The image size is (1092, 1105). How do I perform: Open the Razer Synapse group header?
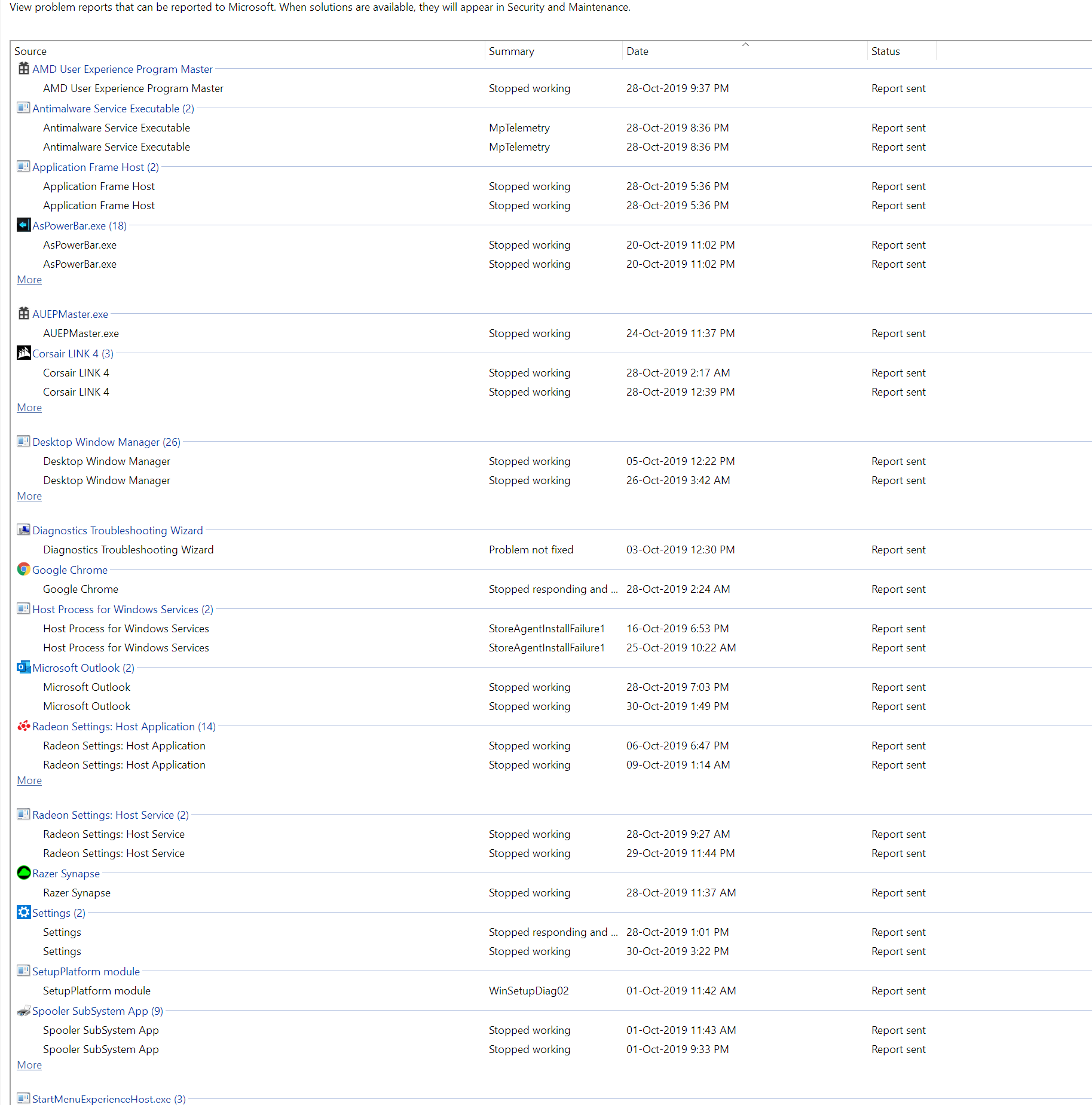(x=66, y=874)
